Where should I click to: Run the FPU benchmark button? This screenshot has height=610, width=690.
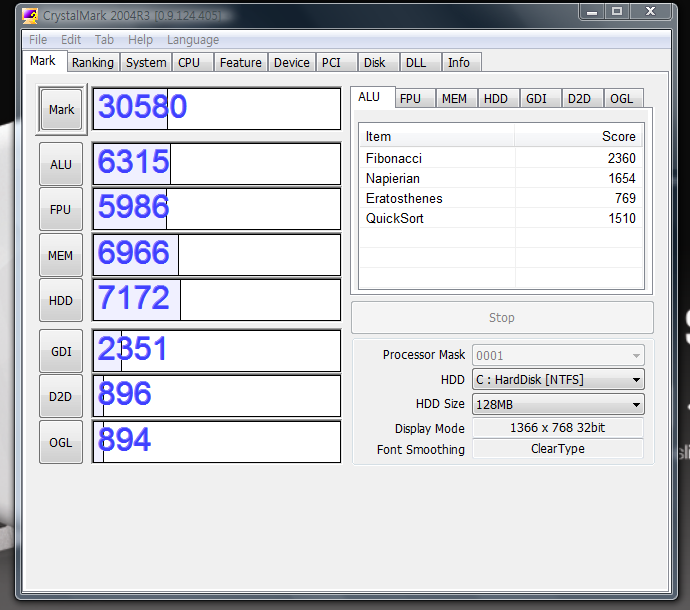click(x=61, y=209)
